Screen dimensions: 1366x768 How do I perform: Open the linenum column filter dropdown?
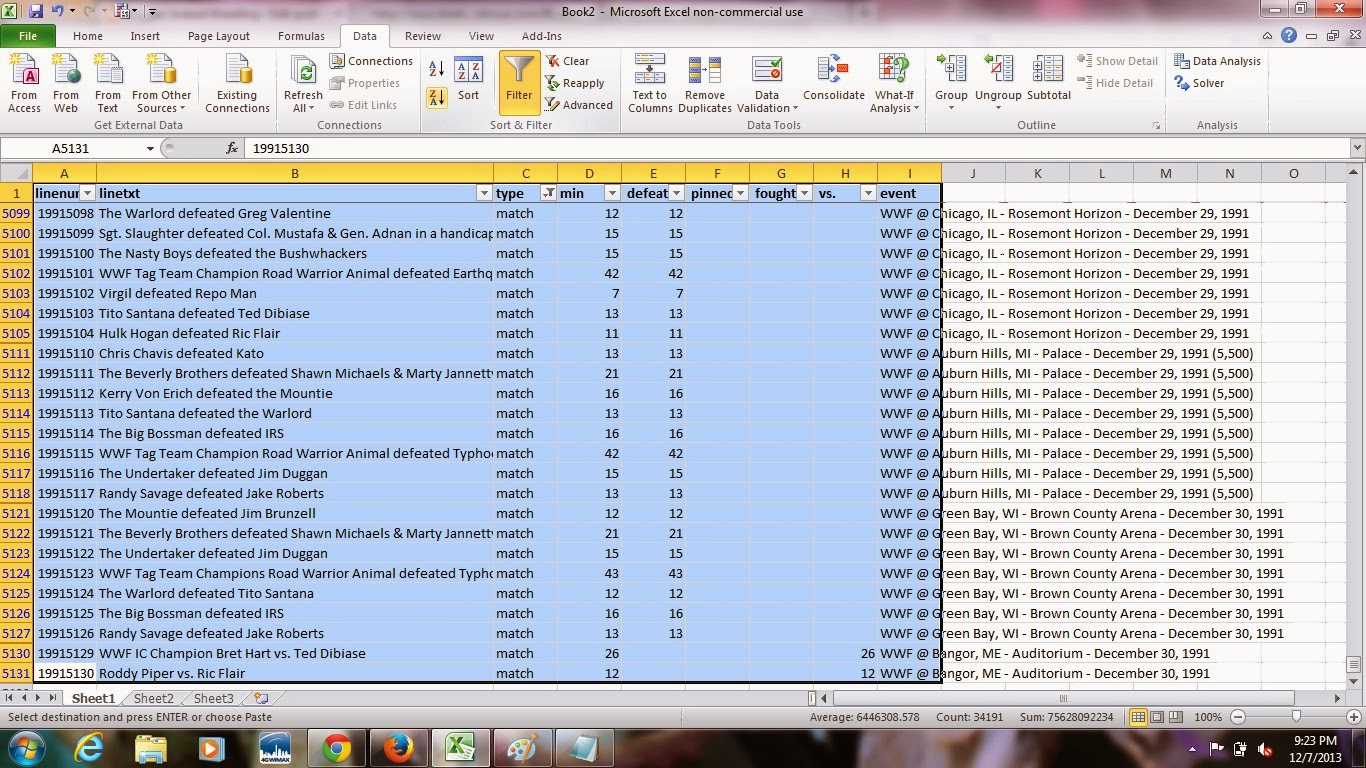87,193
